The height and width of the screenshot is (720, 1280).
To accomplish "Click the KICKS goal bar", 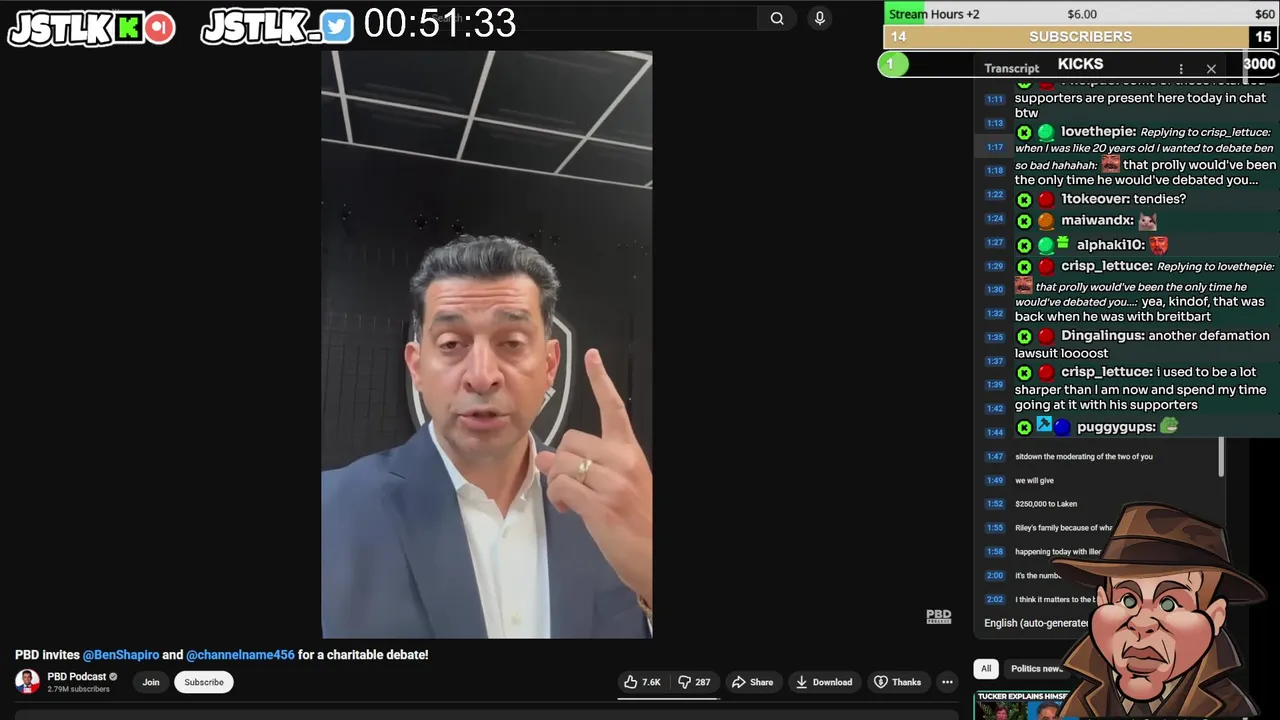I will pos(1080,64).
